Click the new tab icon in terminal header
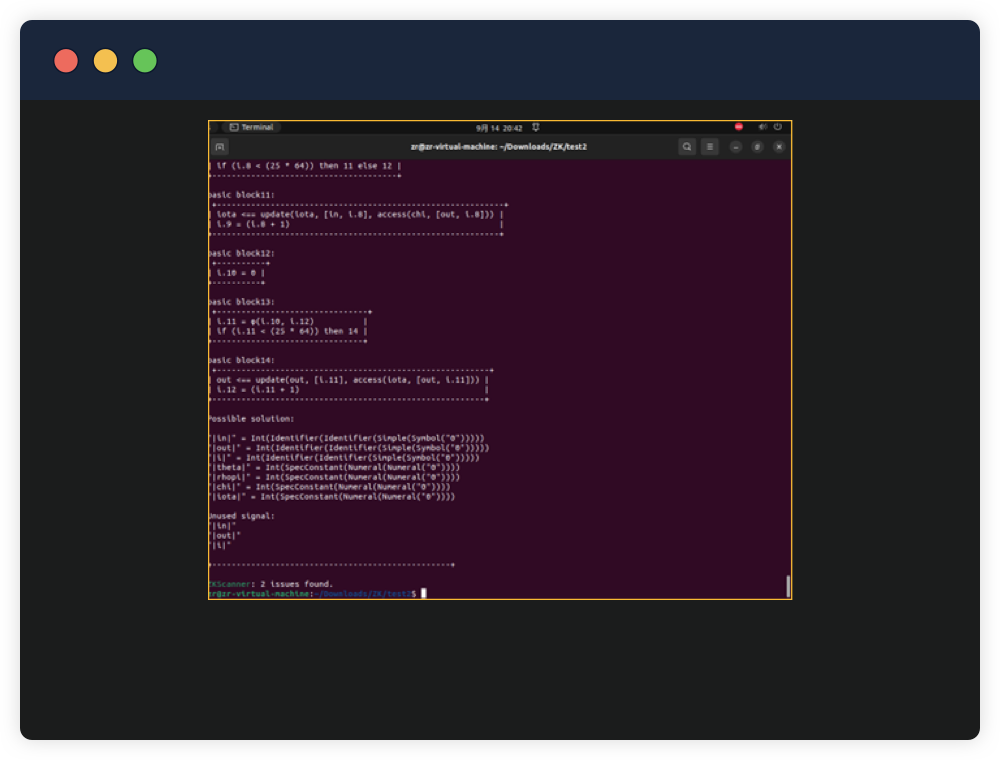Image resolution: width=1000 pixels, height=760 pixels. click(x=220, y=147)
